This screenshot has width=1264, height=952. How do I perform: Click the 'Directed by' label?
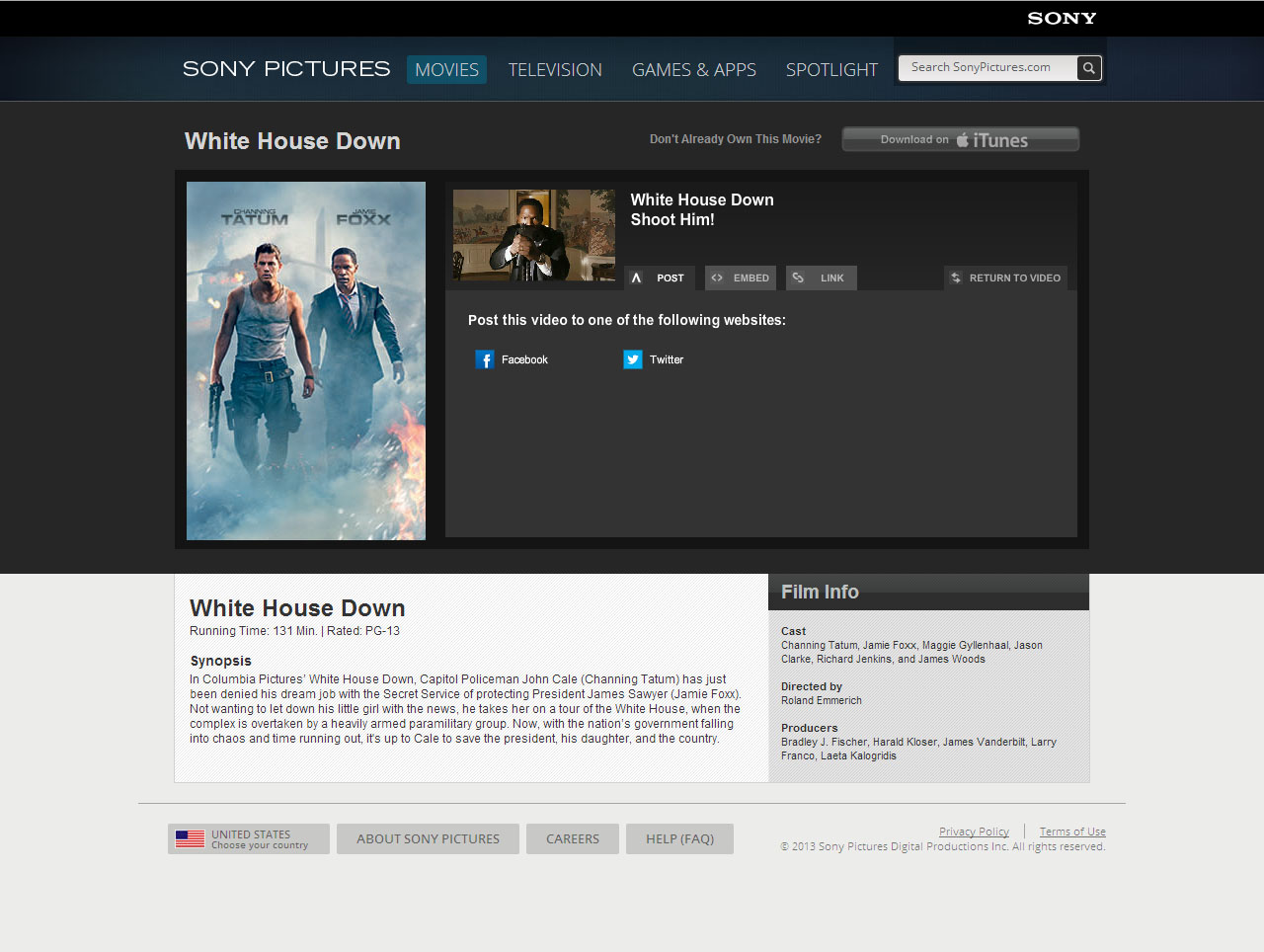[x=812, y=686]
